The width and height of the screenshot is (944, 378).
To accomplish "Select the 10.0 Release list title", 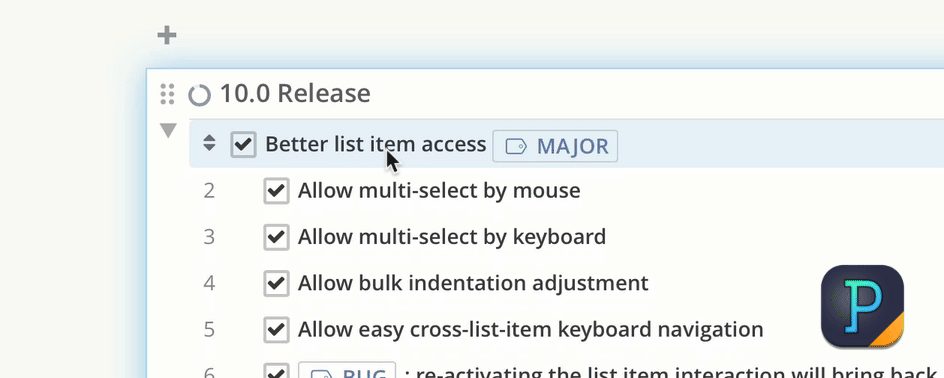I will (295, 94).
